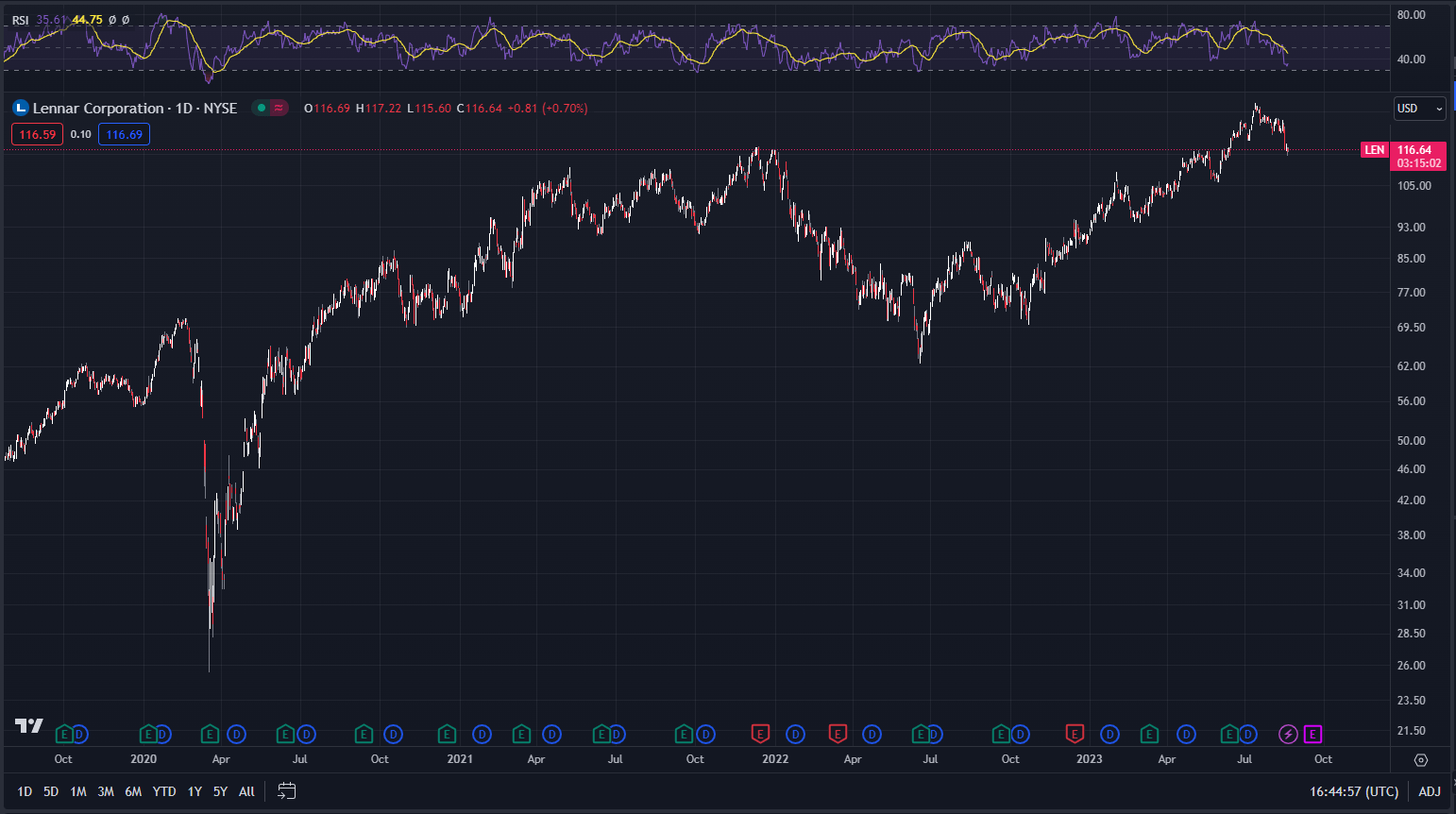The width and height of the screenshot is (1456, 814).
Task: Click the dividend D marker above Oct 2019
Action: click(x=79, y=734)
